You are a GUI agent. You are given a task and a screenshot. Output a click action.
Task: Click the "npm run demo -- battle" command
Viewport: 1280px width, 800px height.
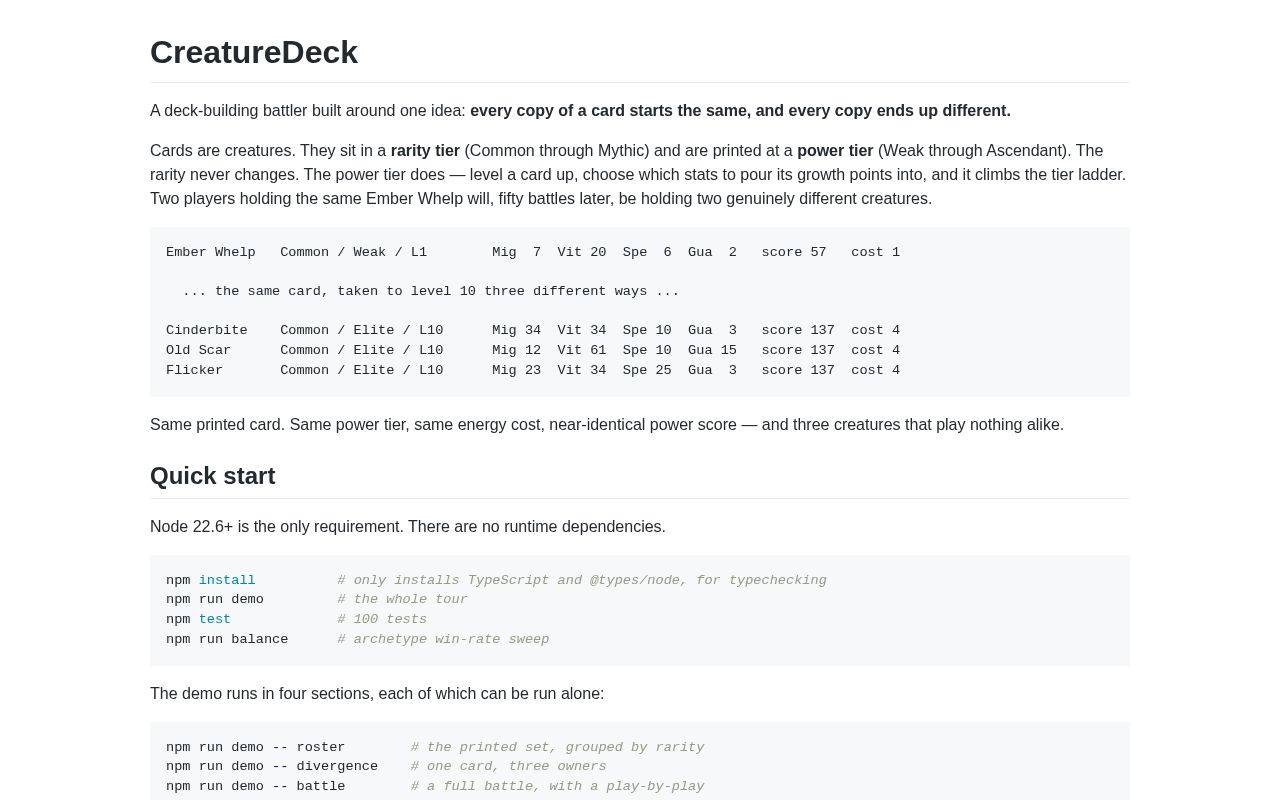tap(256, 787)
